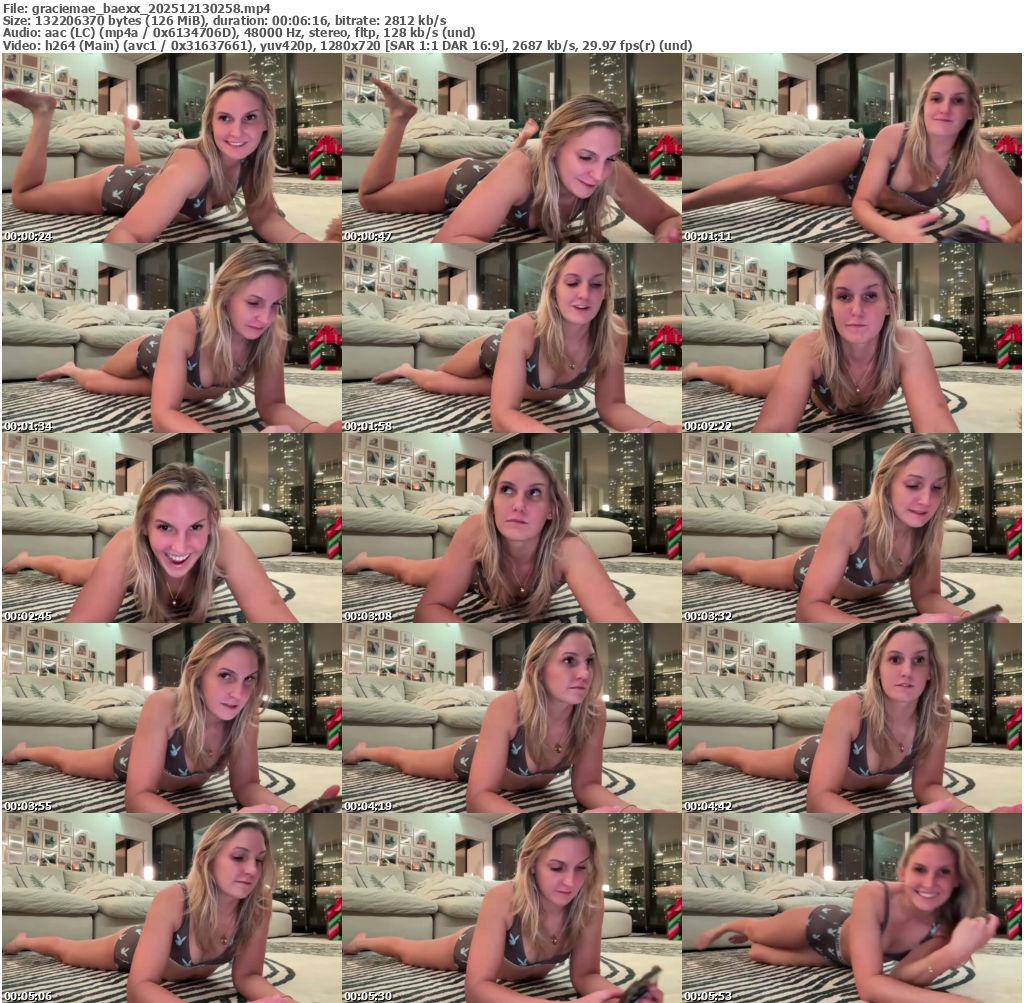This screenshot has width=1024, height=1003.
Task: Choose the thumbnail frame stamped 00:04:19
Action: (x=512, y=718)
